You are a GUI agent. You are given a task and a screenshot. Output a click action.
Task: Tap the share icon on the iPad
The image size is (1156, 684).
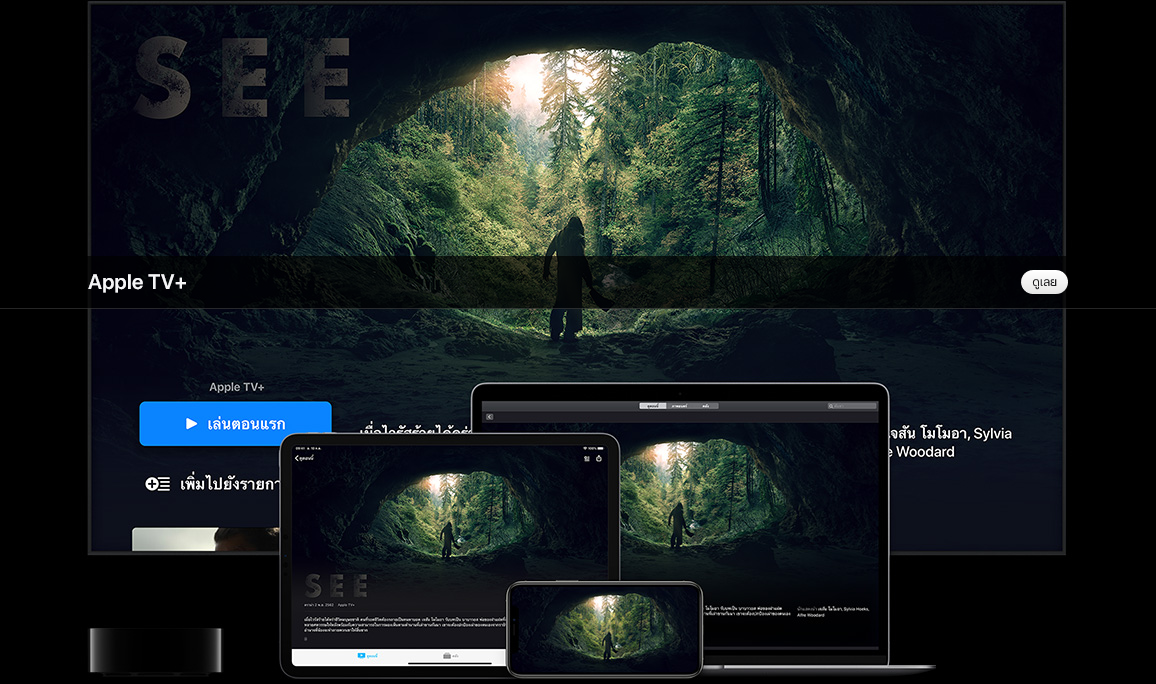click(x=600, y=459)
